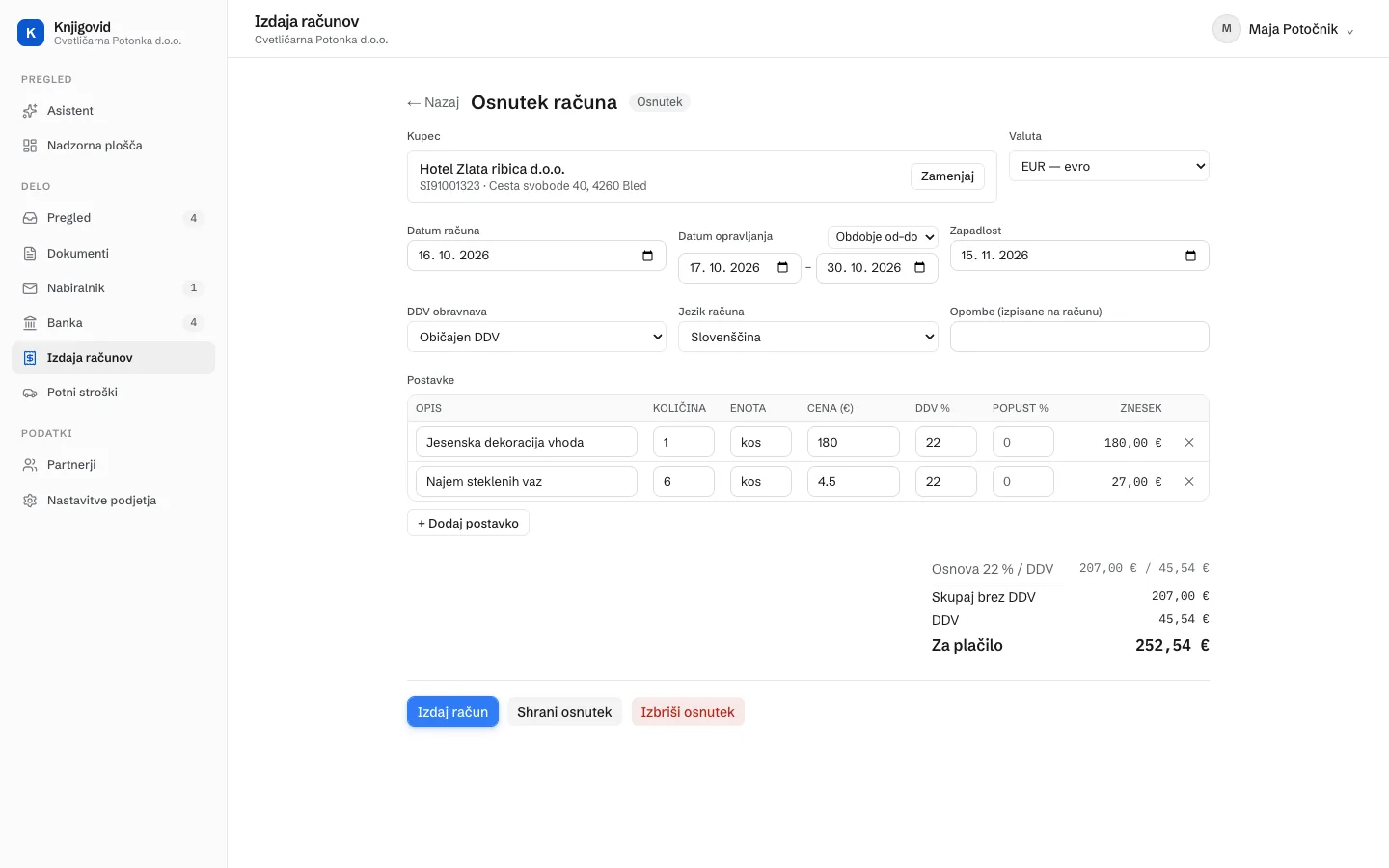This screenshot has width=1389, height=868.
Task: Open the Valuta EUR — evro dropdown
Action: tap(1109, 167)
